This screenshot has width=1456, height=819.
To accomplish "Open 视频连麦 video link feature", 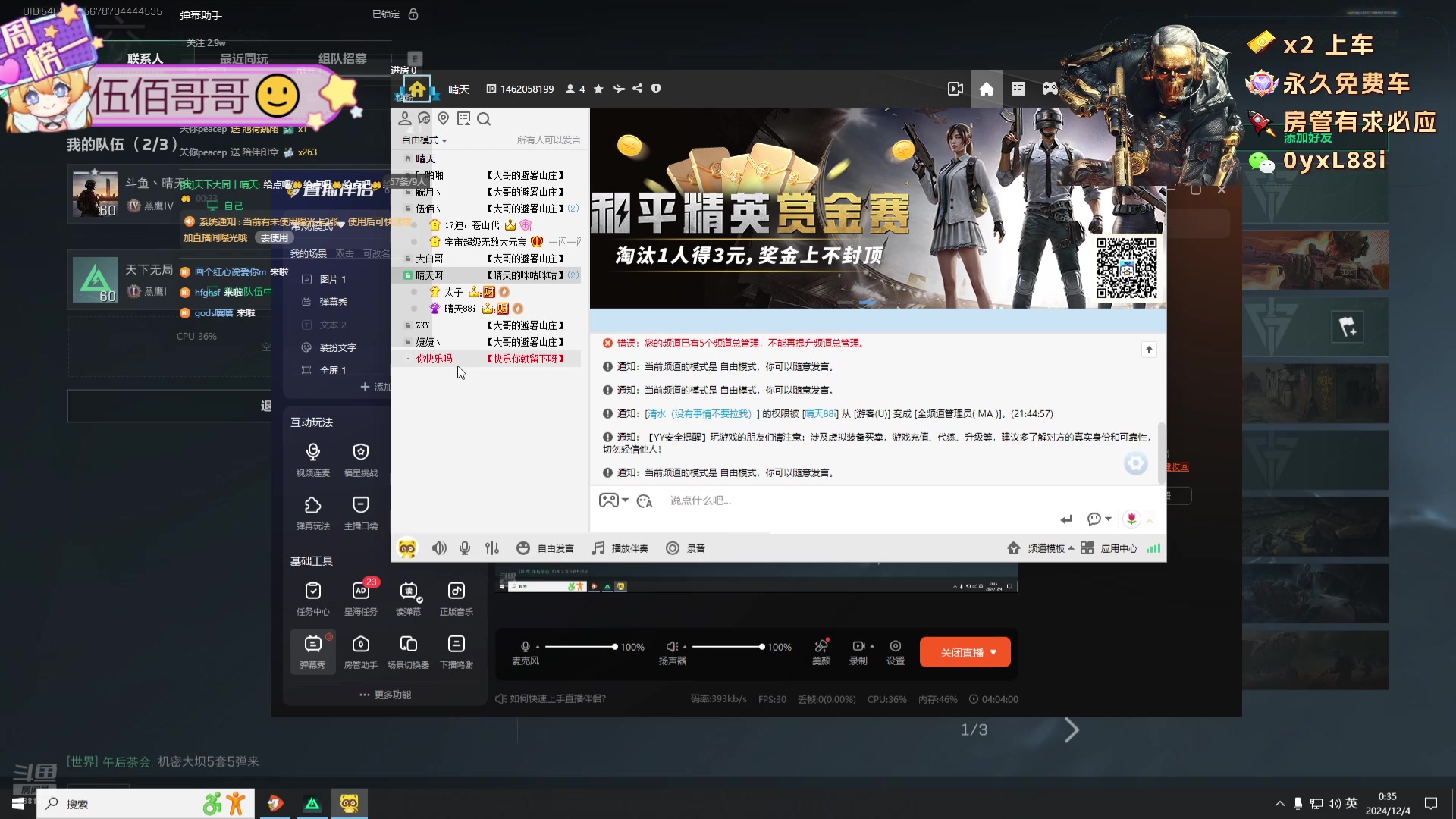I will tap(313, 460).
